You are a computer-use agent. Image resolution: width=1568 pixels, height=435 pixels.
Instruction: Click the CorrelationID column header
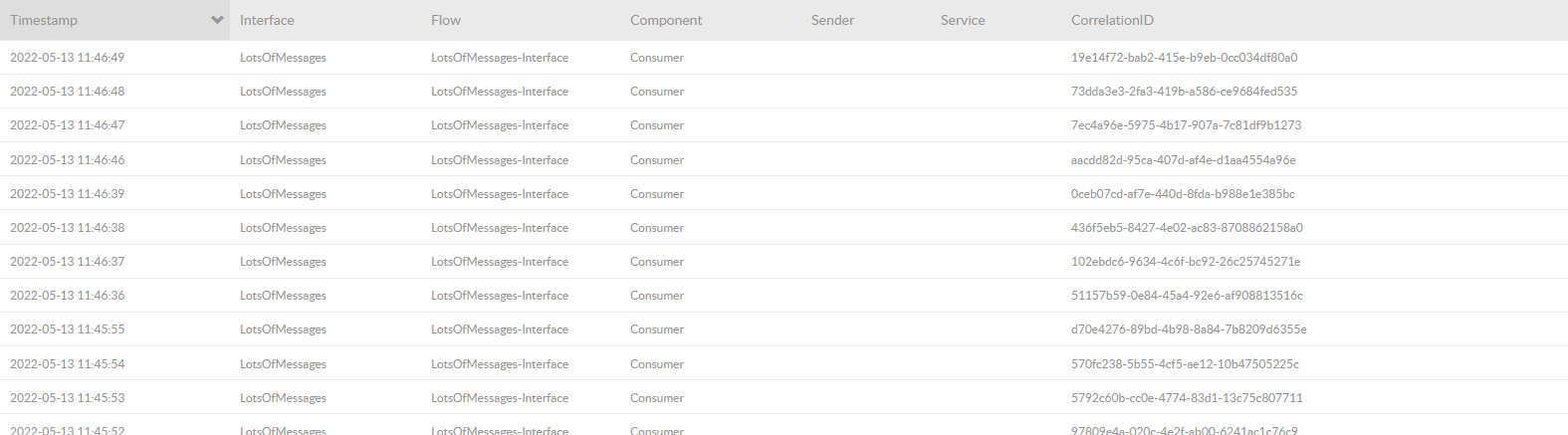(1112, 20)
